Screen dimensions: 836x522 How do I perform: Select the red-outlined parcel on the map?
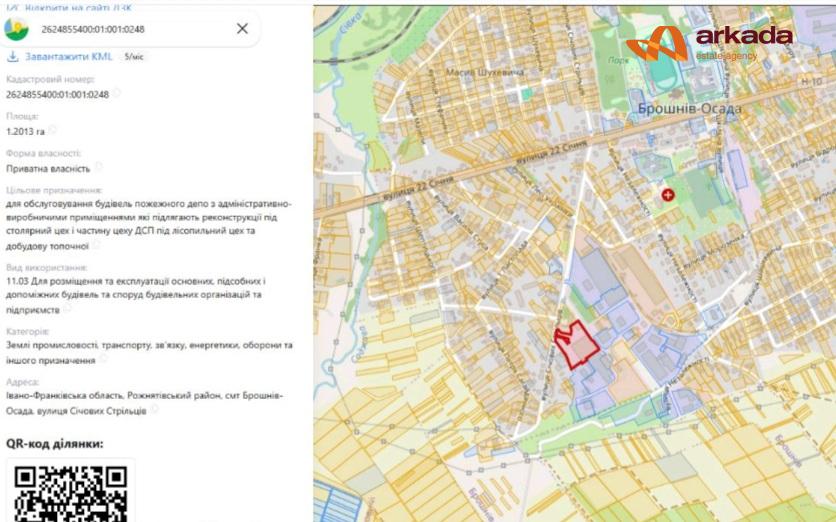click(577, 345)
